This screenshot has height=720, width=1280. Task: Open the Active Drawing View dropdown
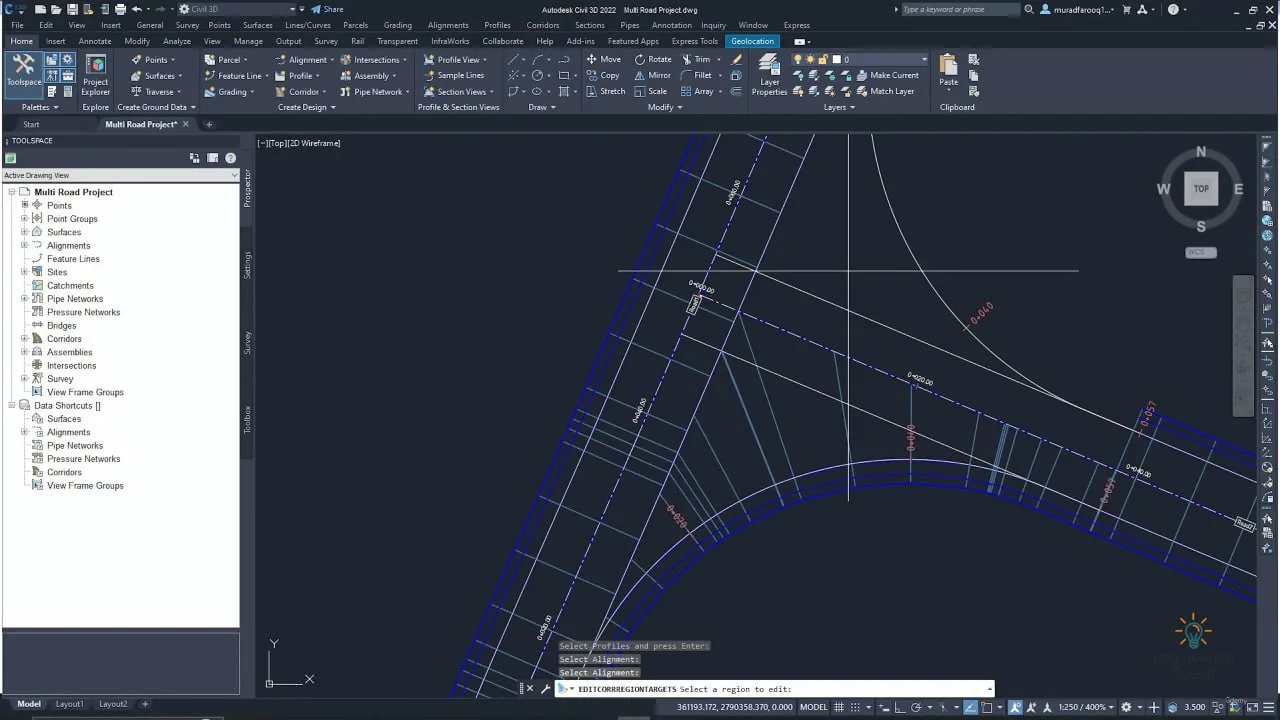click(121, 175)
